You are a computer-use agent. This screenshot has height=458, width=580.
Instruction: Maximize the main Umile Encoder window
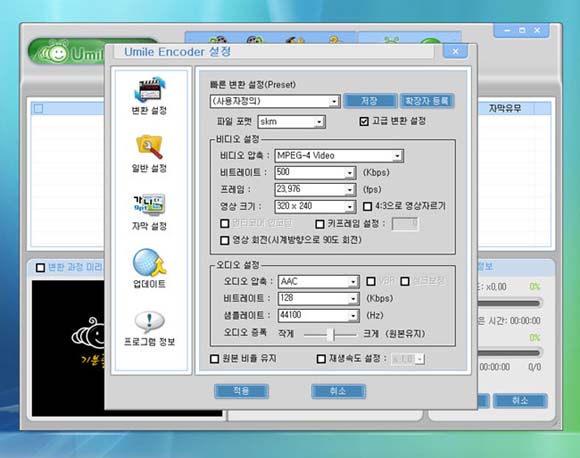522,30
